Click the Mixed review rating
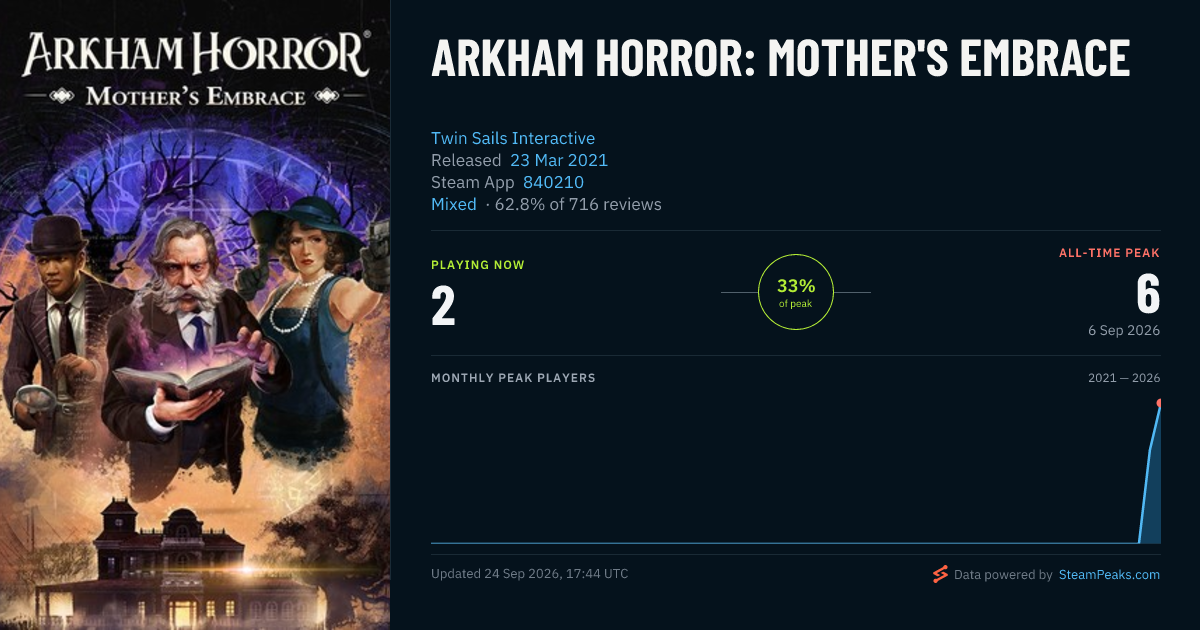The height and width of the screenshot is (630, 1200). [x=454, y=204]
